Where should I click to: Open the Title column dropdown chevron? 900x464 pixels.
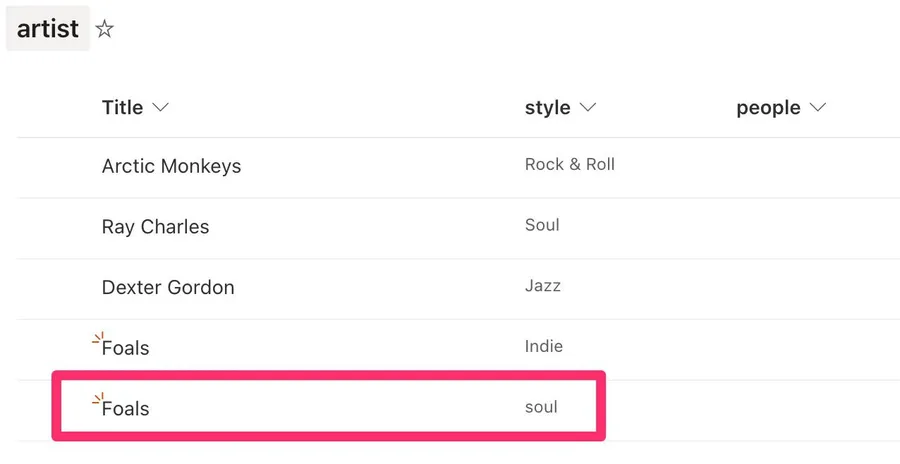(x=160, y=108)
